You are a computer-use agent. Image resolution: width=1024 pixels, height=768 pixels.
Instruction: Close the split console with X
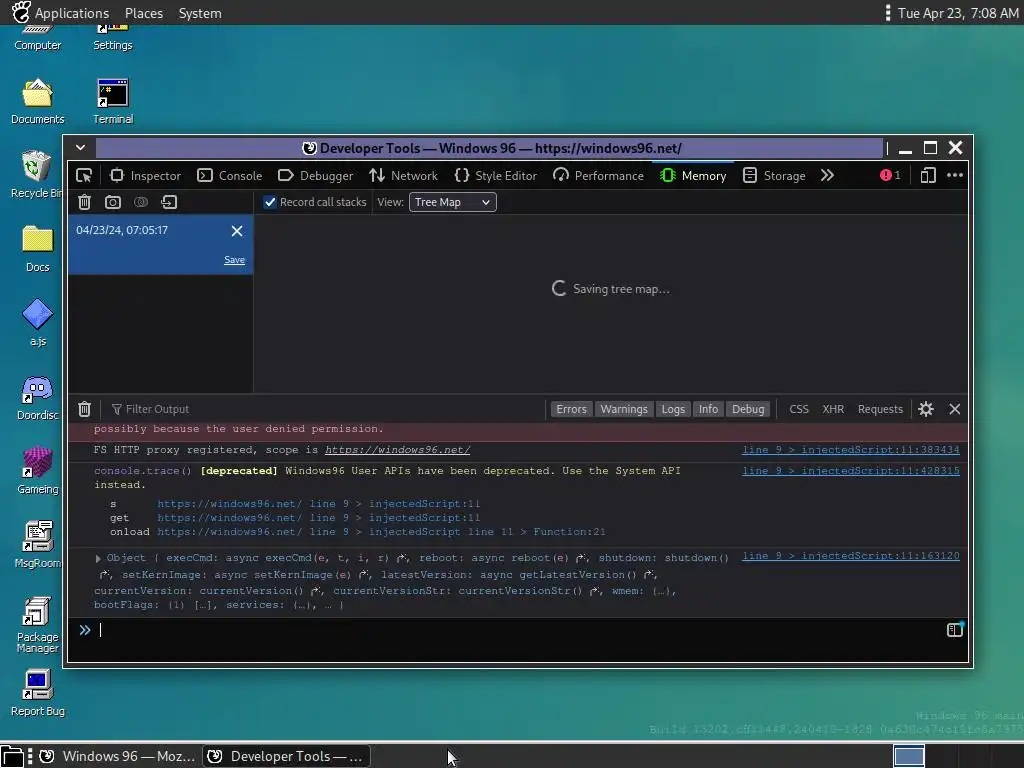[955, 409]
